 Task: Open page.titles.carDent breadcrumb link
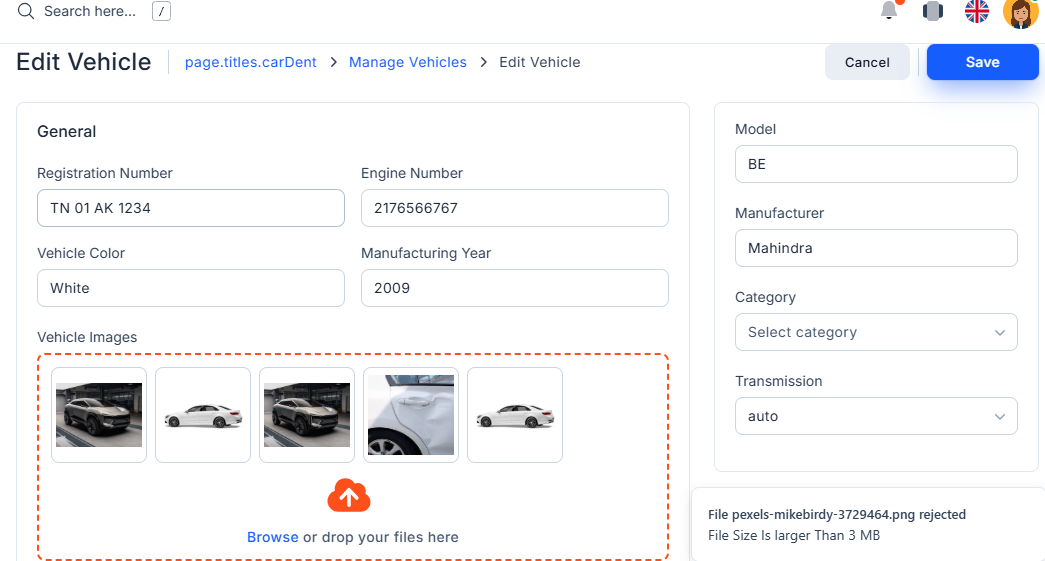pyautogui.click(x=251, y=62)
